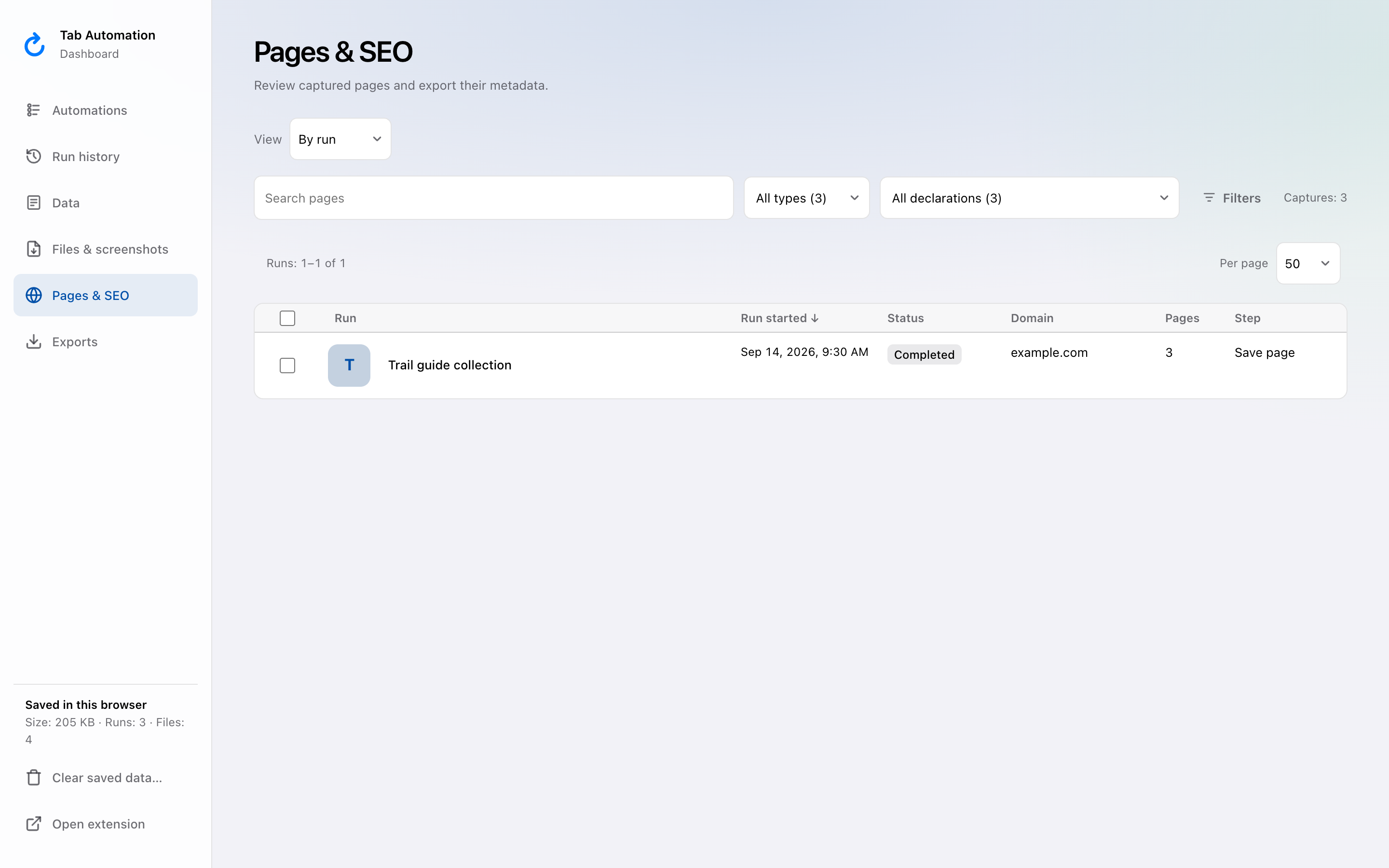Click the Exports download-tray icon
The width and height of the screenshot is (1389, 868).
coord(33,341)
